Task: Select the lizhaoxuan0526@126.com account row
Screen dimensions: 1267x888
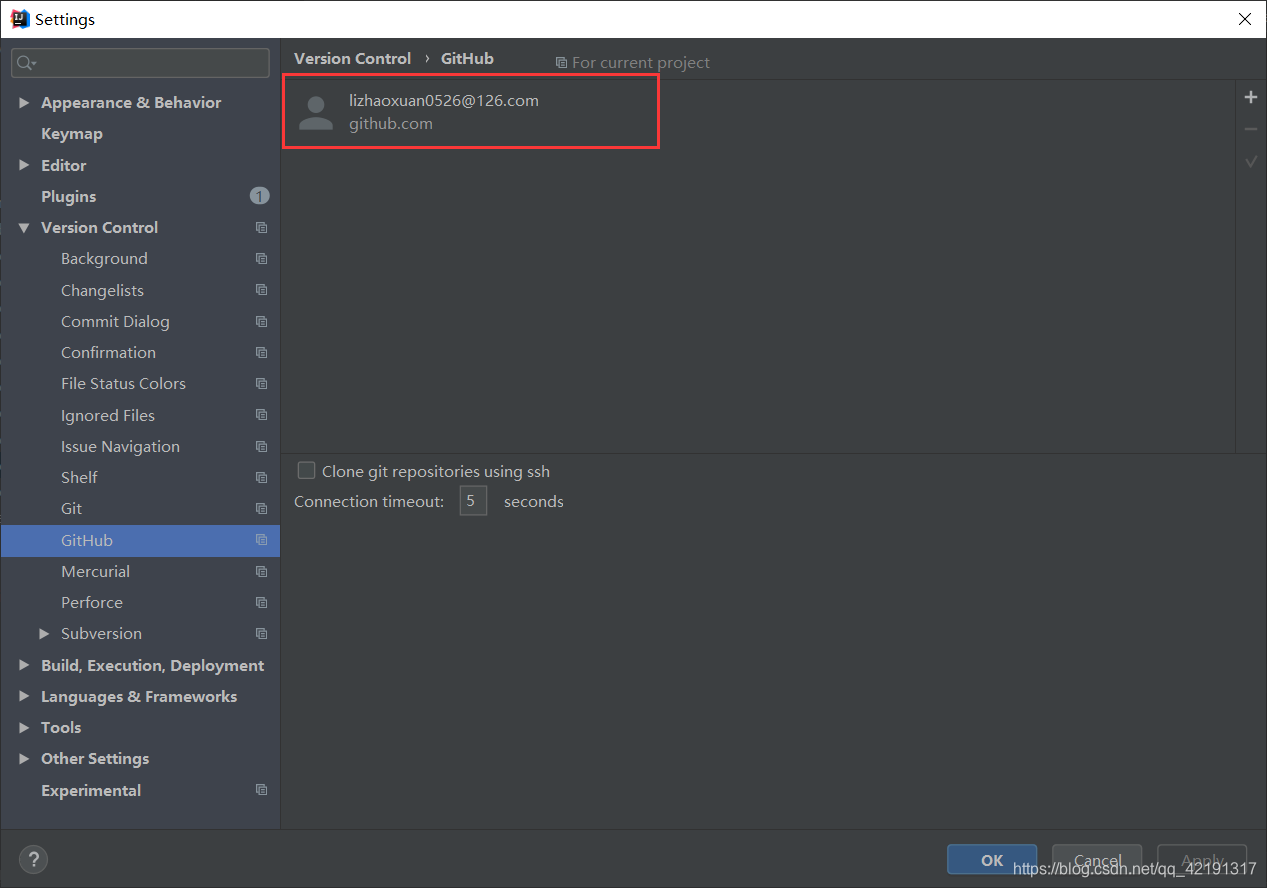Action: pos(759,113)
